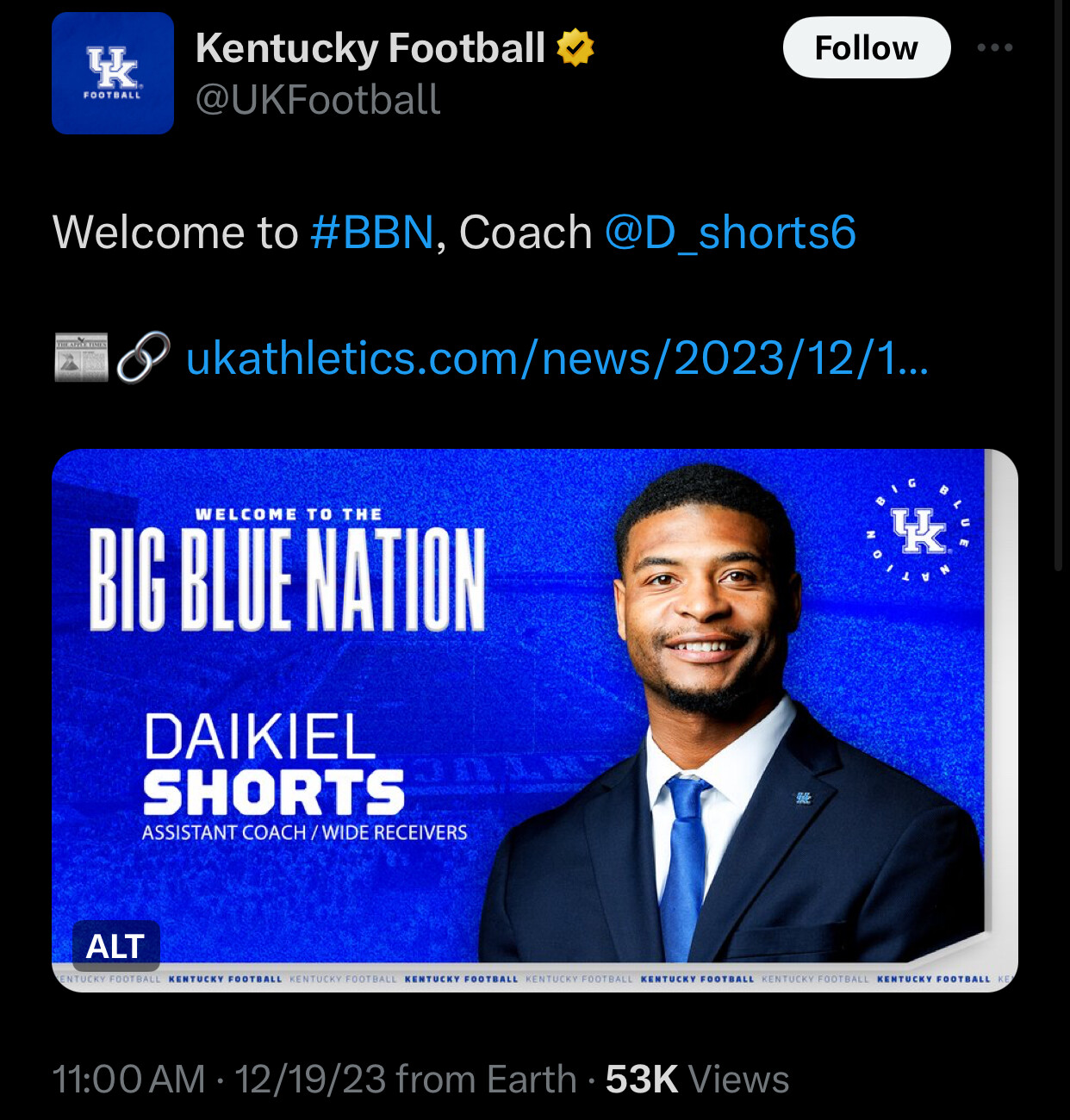
Task: Click the Big Blue Nation headline in the image
Action: tap(288, 579)
